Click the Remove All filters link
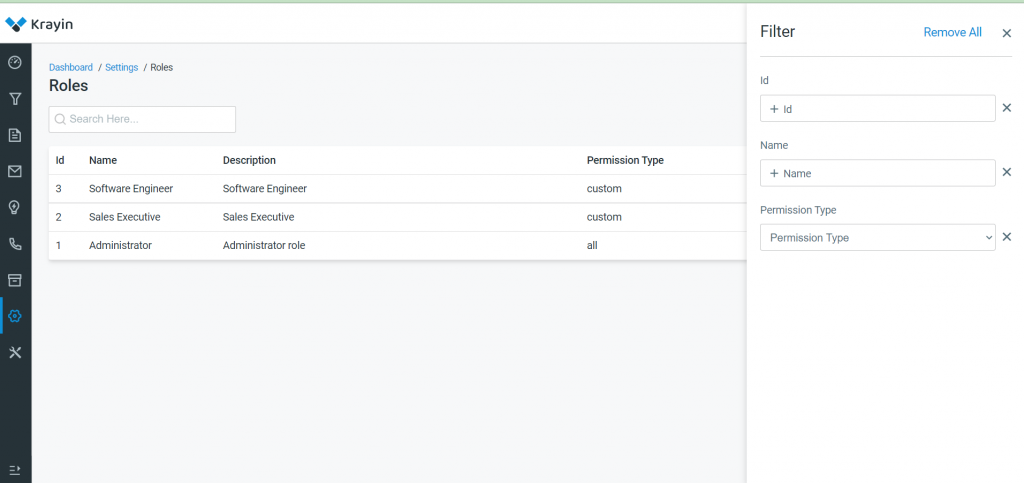This screenshot has height=483, width=1024. click(x=952, y=32)
